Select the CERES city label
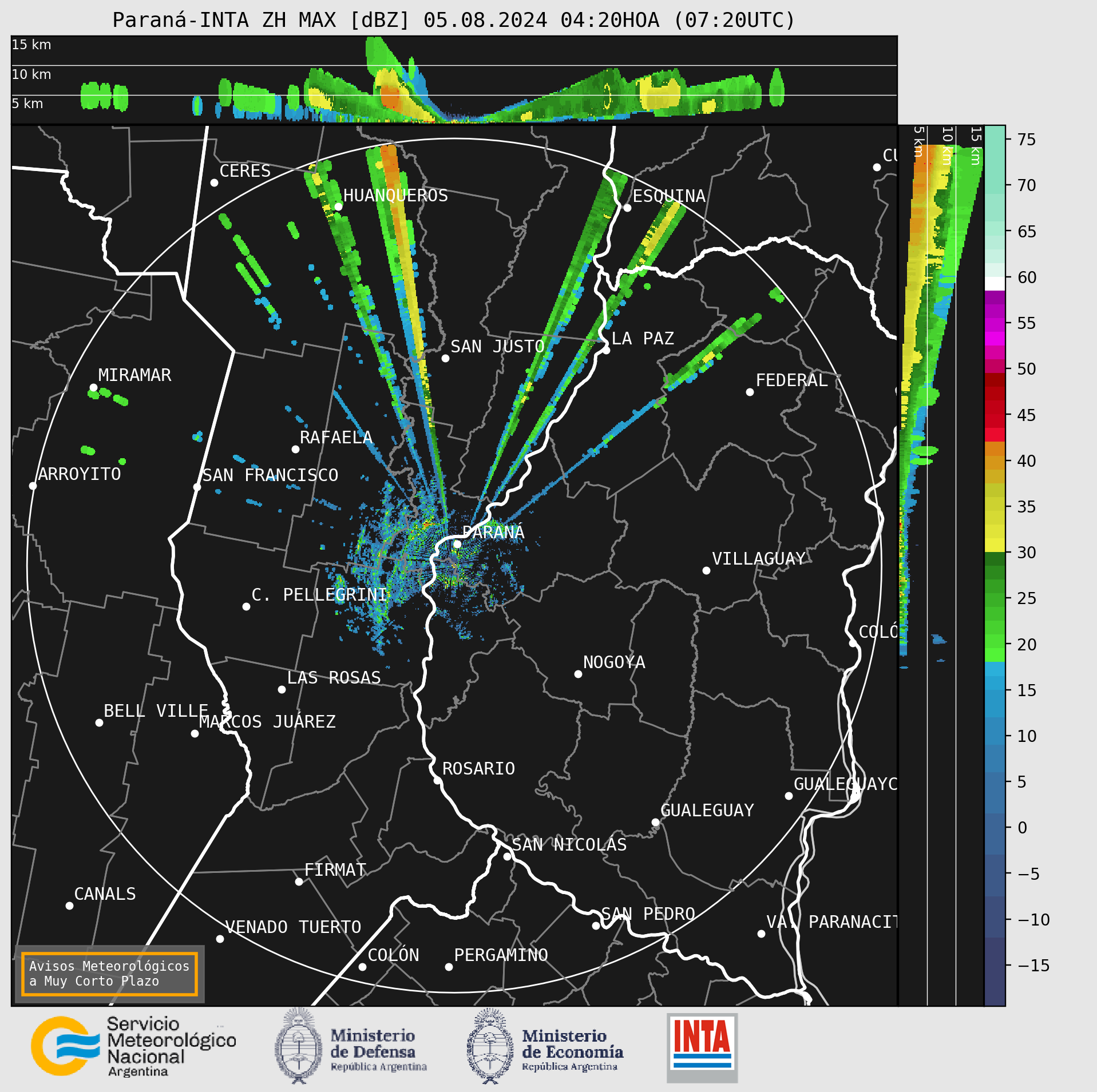The width and height of the screenshot is (1097, 1092). pyautogui.click(x=245, y=171)
